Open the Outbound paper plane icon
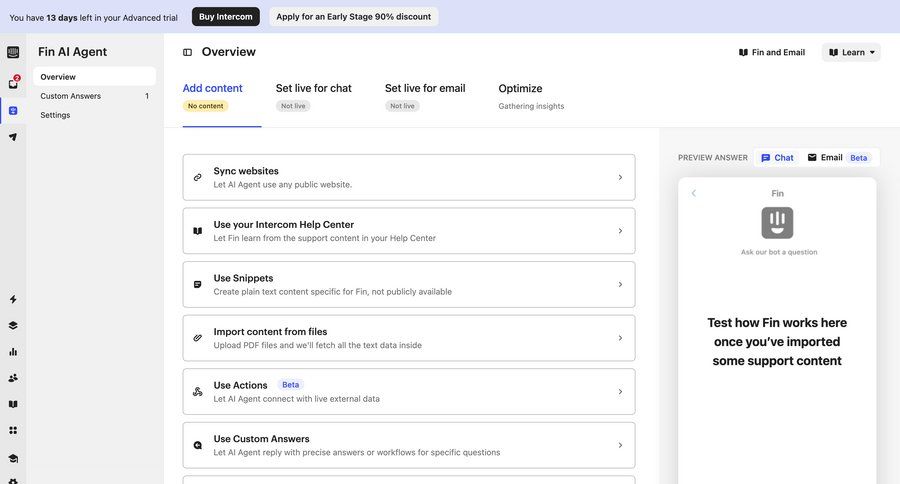This screenshot has height=484, width=900. 13,137
